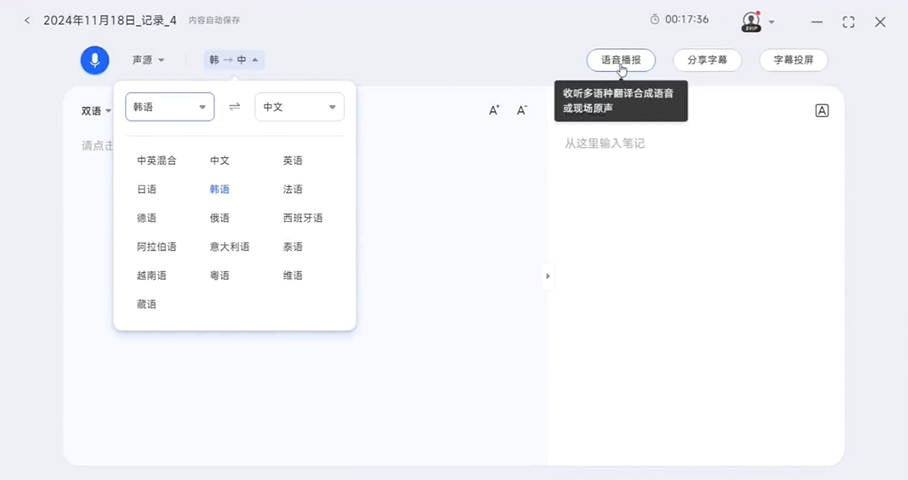Click the blue microphone record button
This screenshot has height=480, width=908.
point(95,60)
